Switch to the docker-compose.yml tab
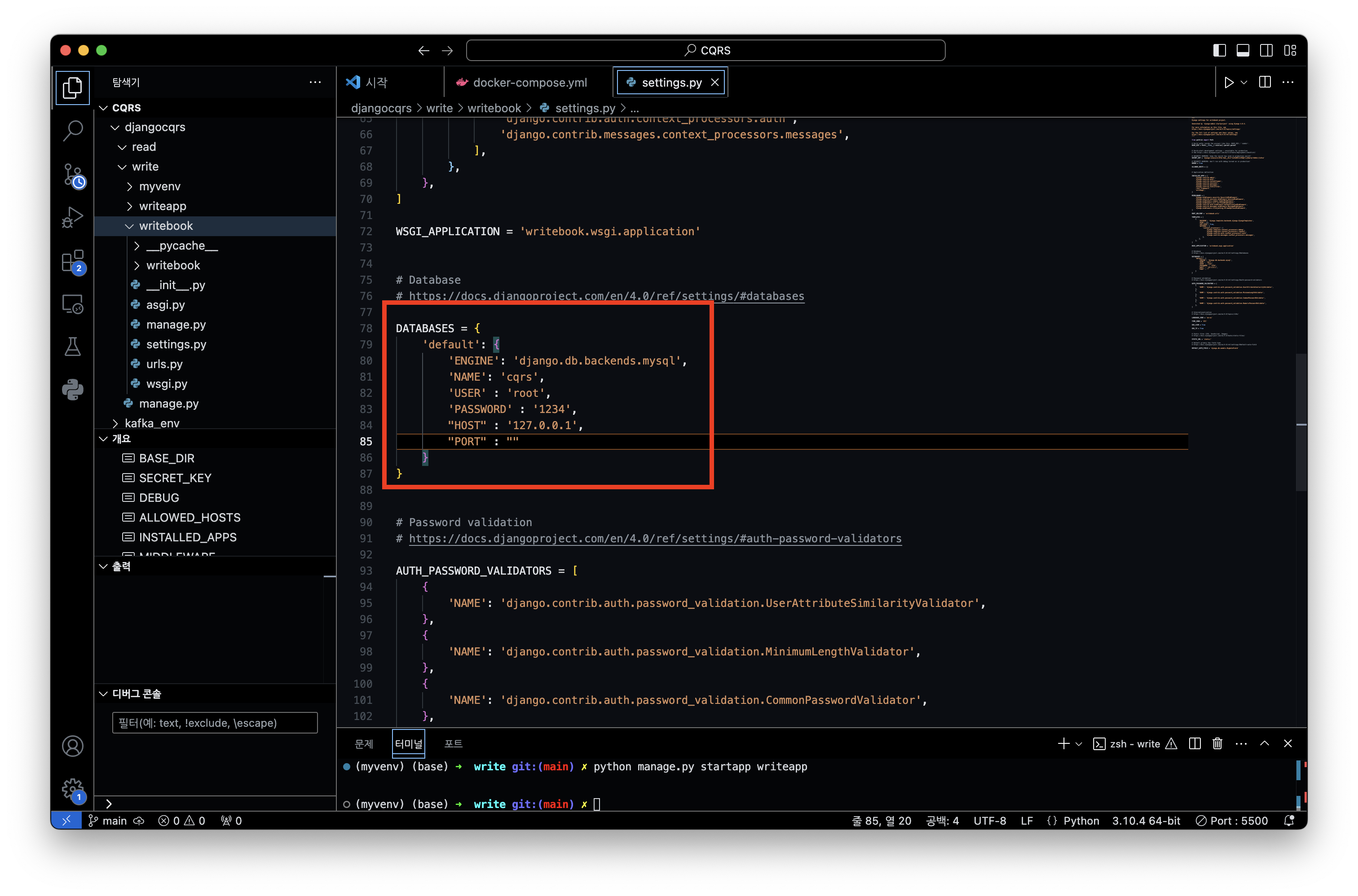The height and width of the screenshot is (896, 1358). click(x=529, y=82)
